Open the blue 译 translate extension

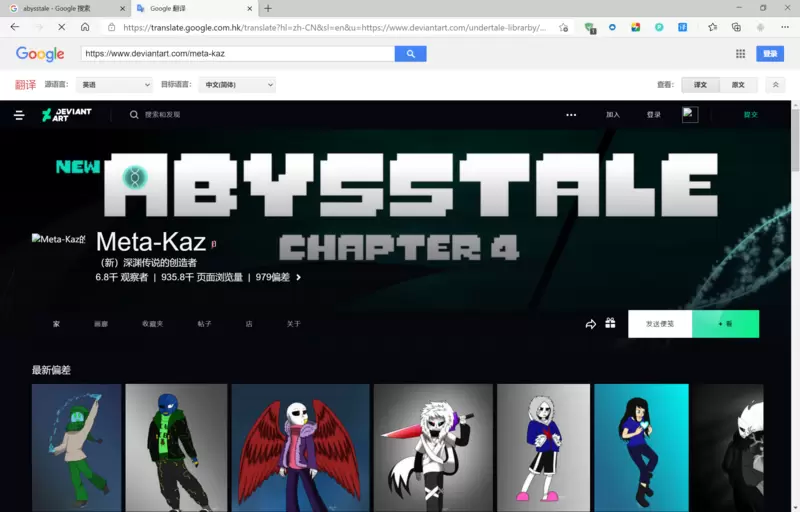pyautogui.click(x=683, y=28)
